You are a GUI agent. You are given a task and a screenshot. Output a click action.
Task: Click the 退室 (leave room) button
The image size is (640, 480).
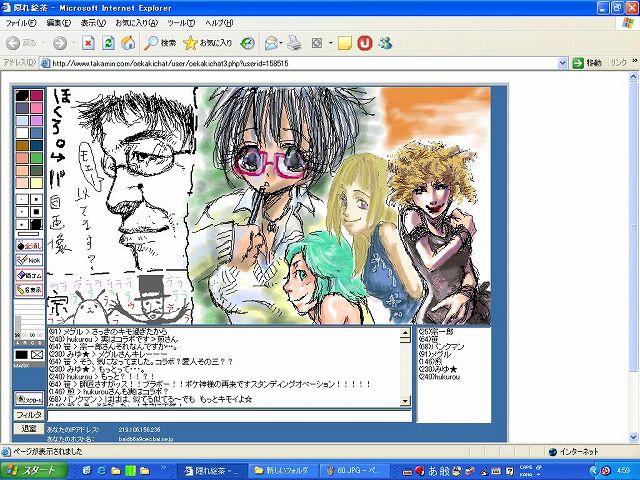(x=29, y=428)
